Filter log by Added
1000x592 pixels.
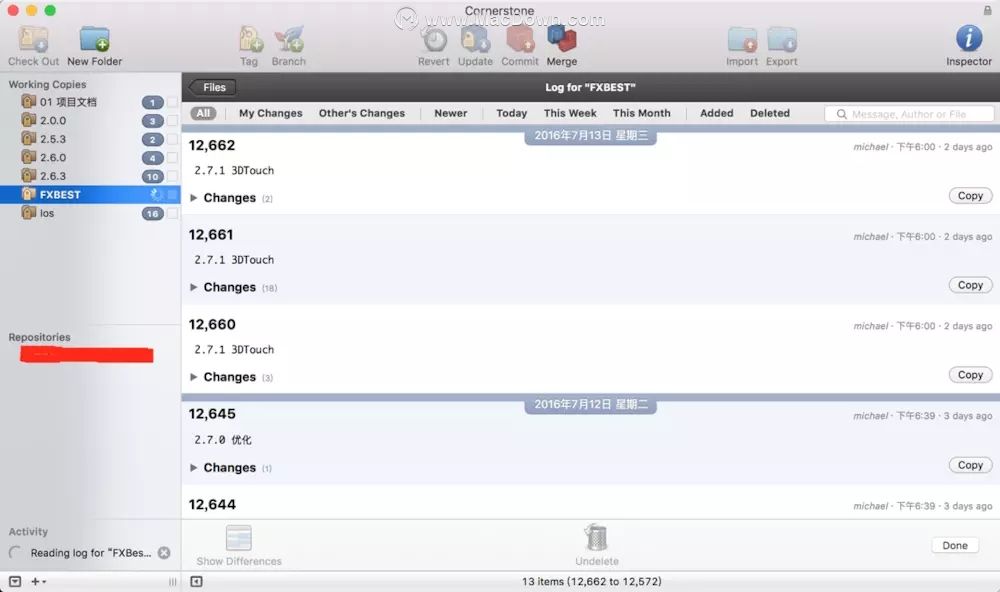tap(716, 113)
